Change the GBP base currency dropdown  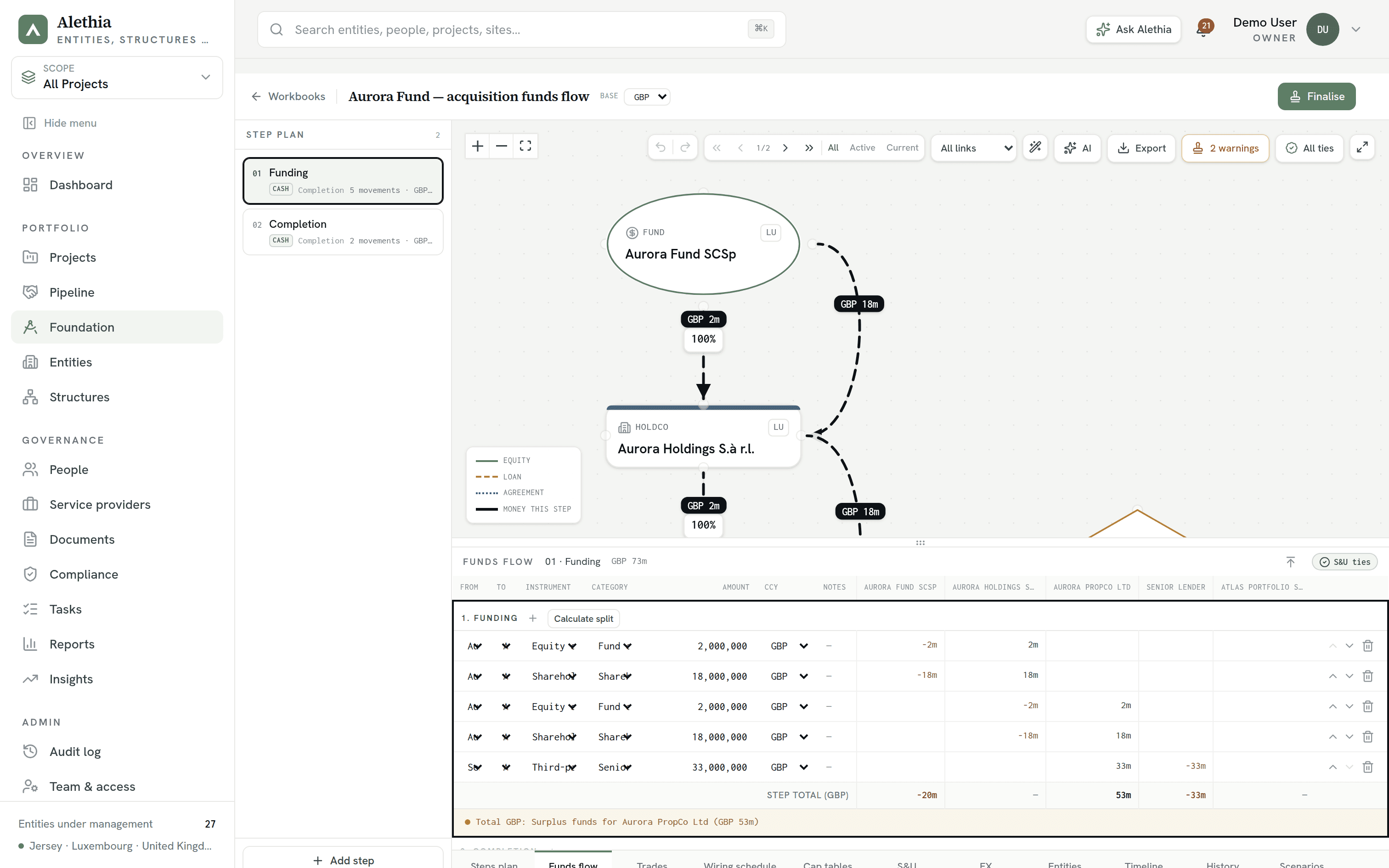tap(648, 96)
